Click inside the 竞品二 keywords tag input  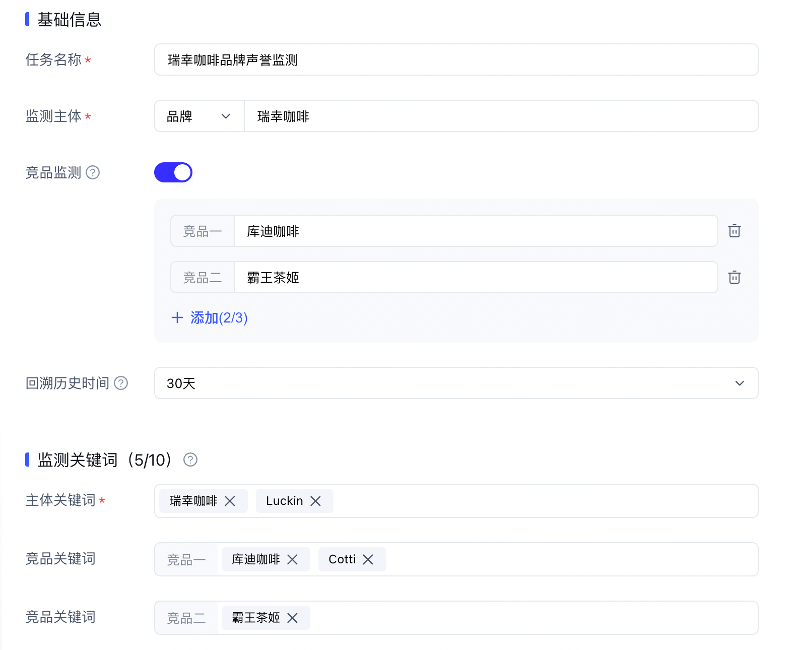click(x=456, y=618)
